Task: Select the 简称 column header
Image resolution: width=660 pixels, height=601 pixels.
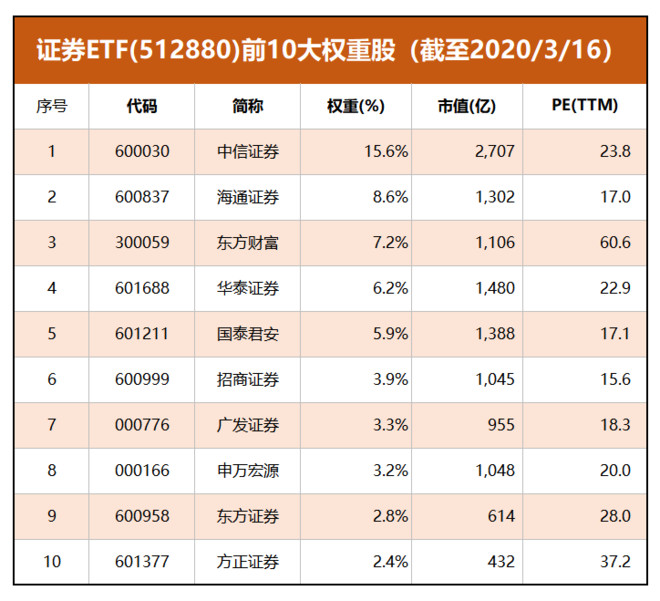Action: pyautogui.click(x=248, y=106)
